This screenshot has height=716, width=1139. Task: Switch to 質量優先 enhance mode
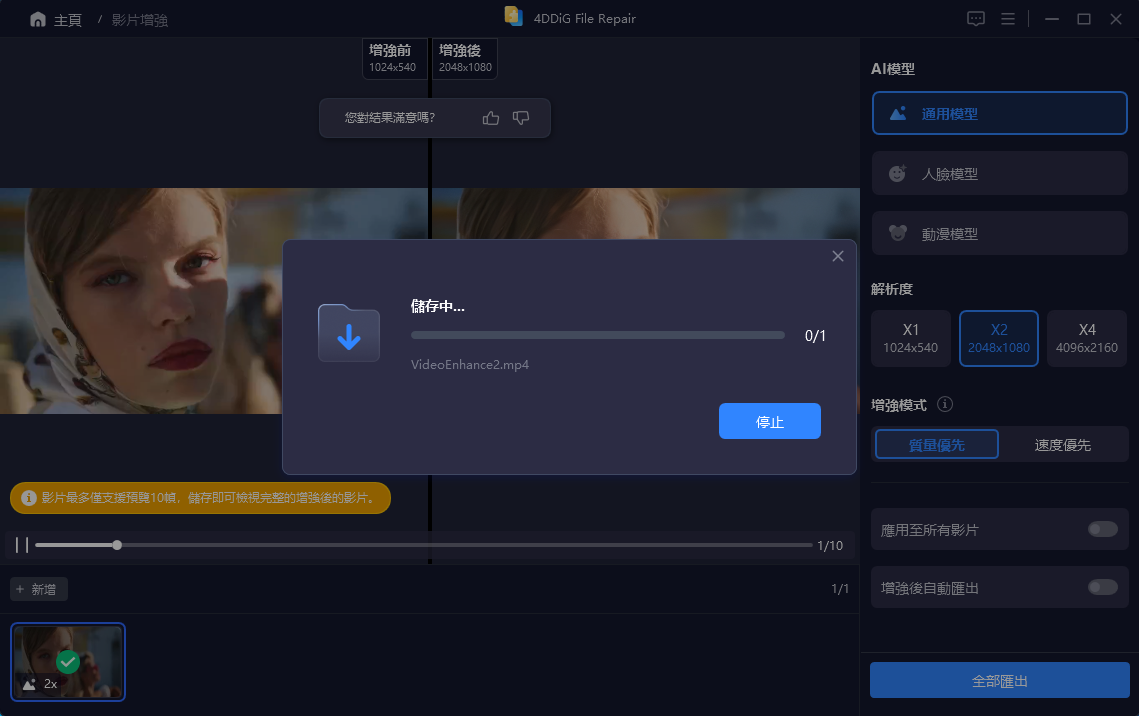click(x=936, y=444)
